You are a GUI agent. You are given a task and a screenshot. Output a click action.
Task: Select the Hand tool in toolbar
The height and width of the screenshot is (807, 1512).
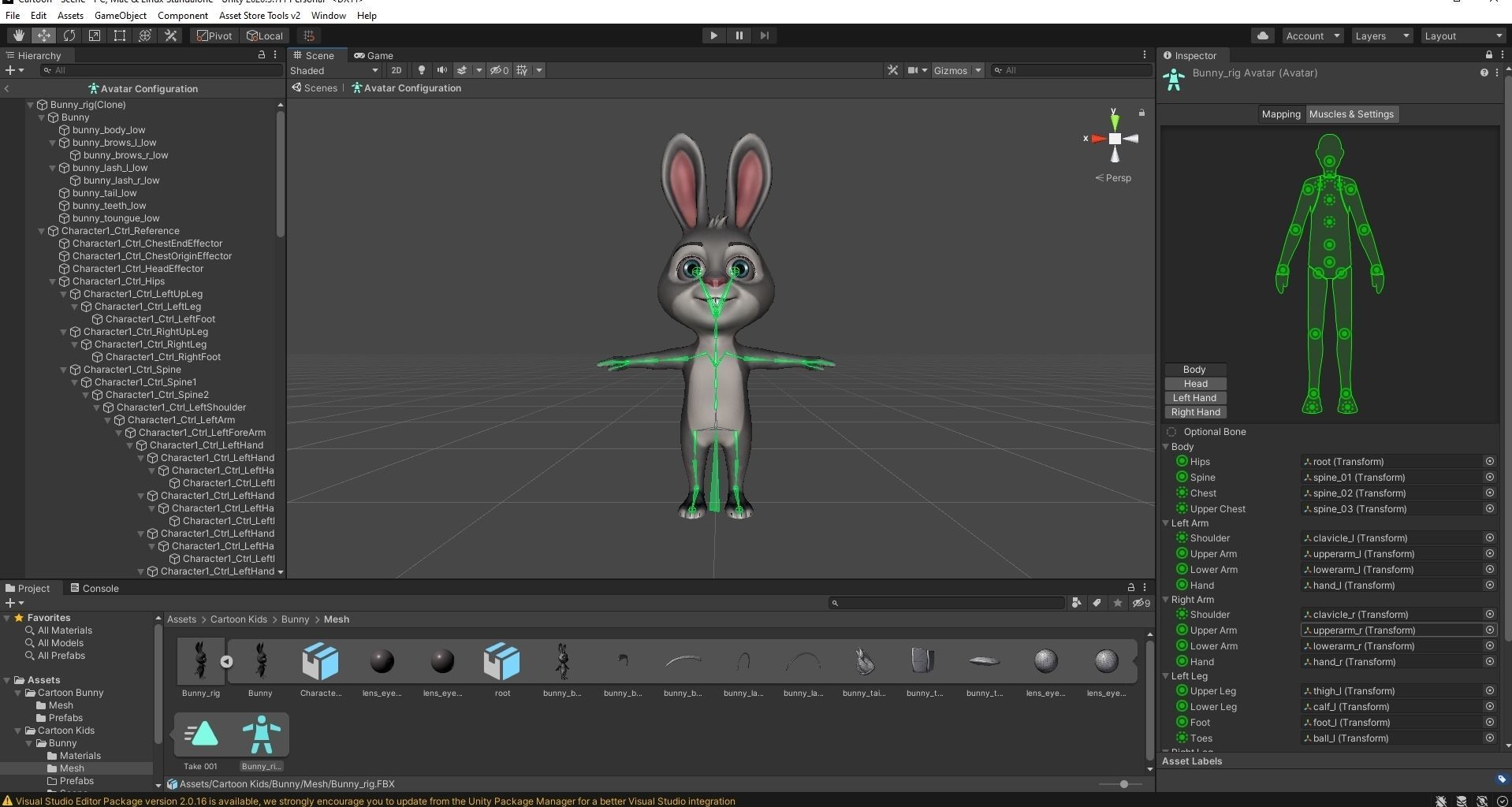point(18,35)
